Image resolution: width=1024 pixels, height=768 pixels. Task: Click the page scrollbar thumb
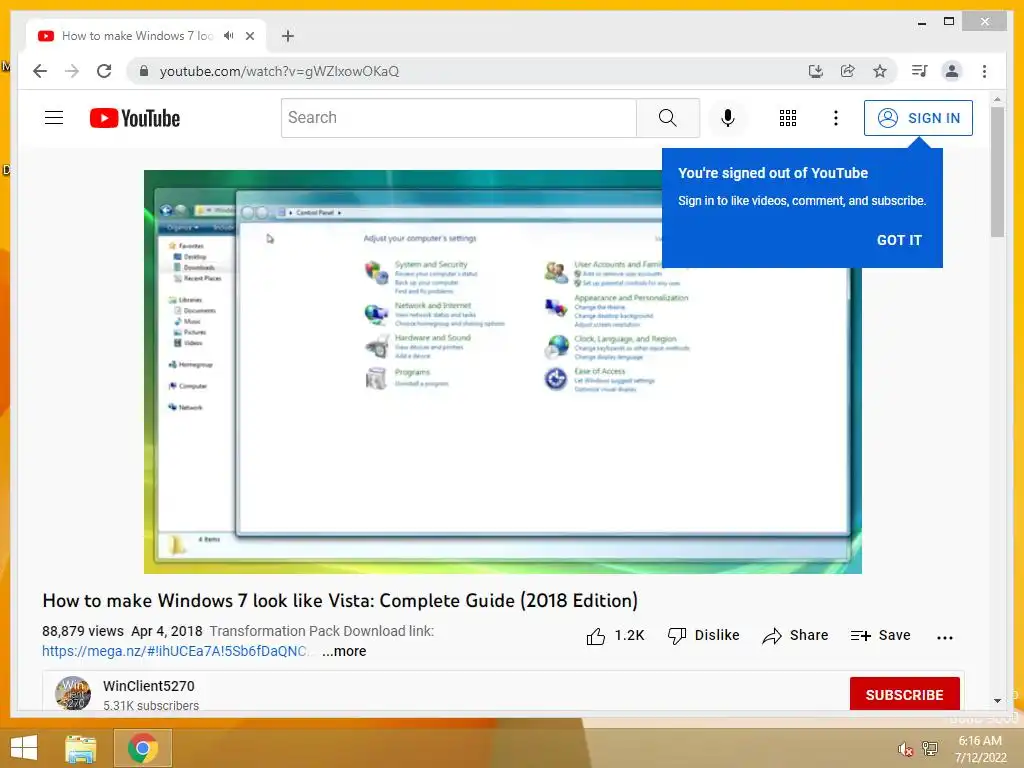coord(997,172)
